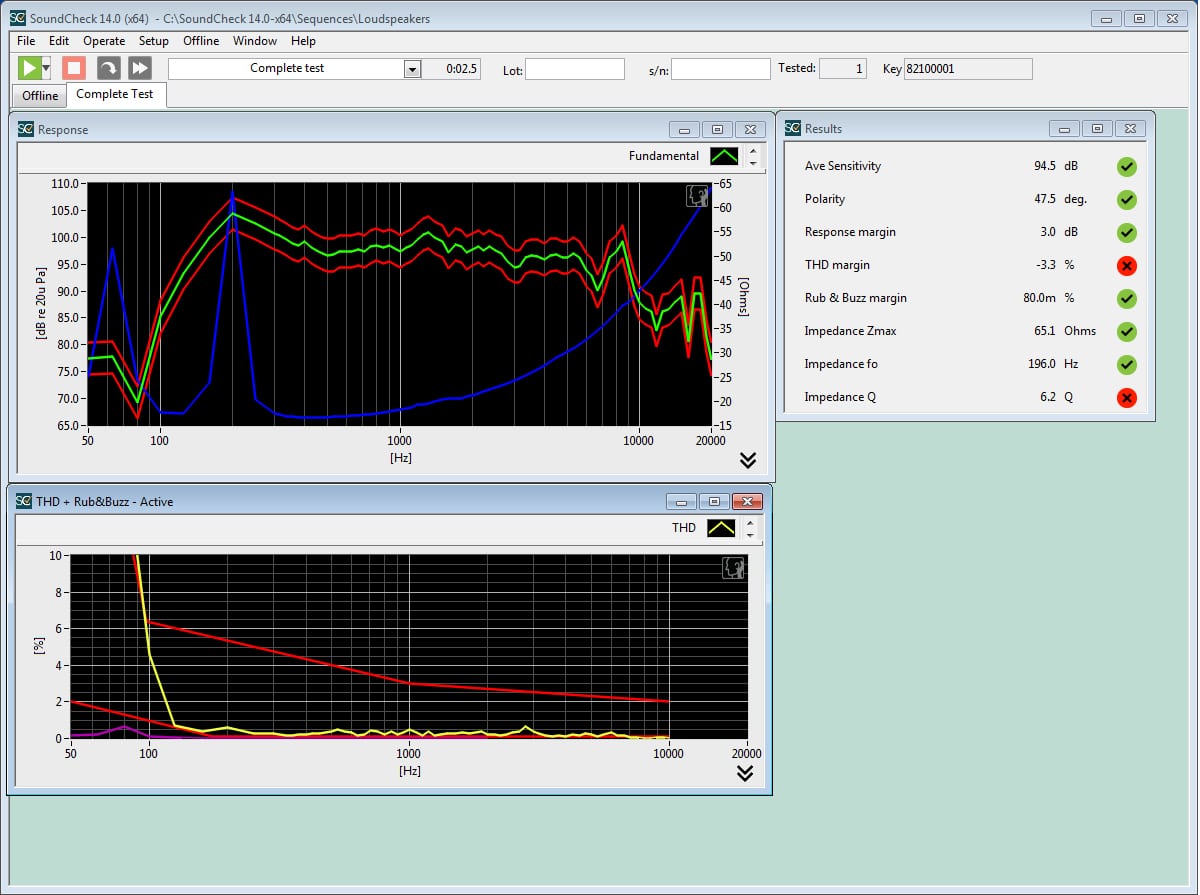Open the Complete test sequence dropdown
This screenshot has height=895, width=1200.
point(412,69)
